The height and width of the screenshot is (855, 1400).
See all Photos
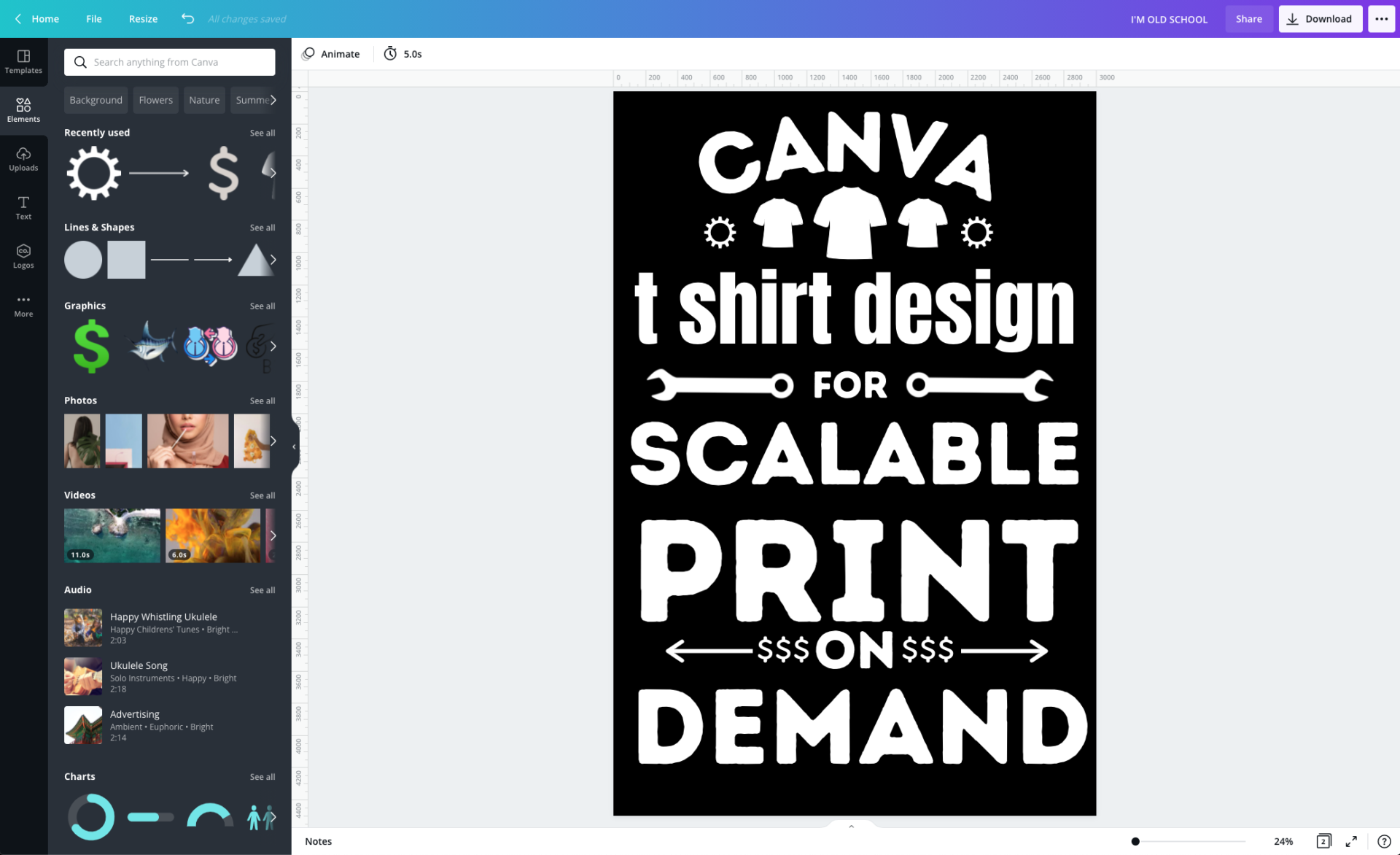[x=262, y=401]
